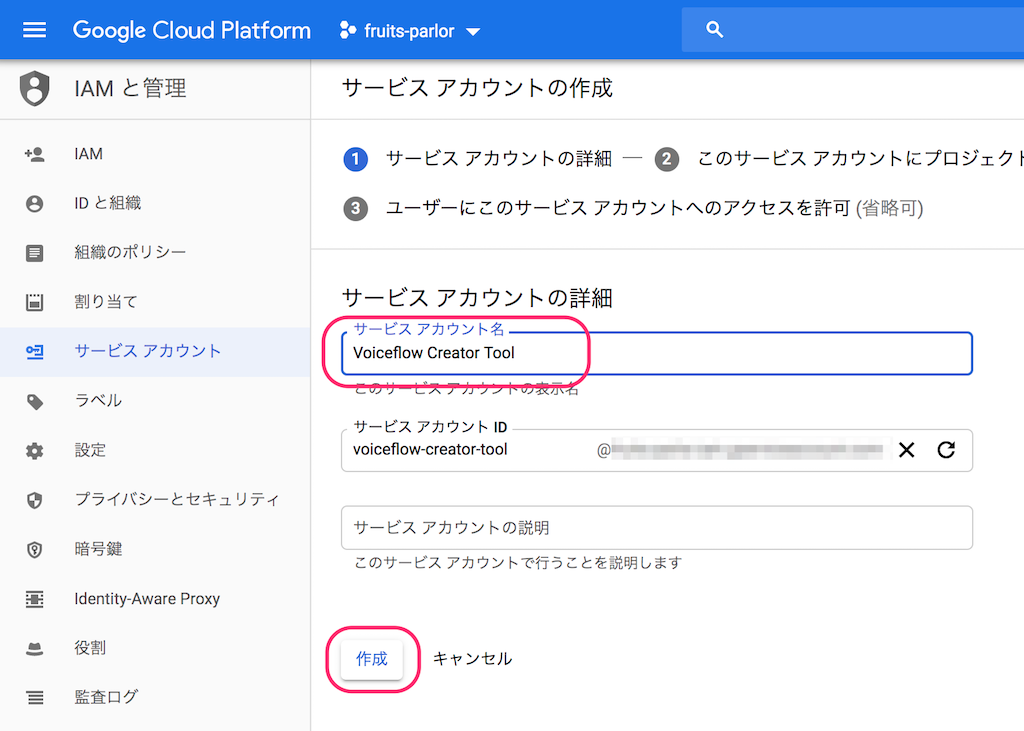1024x731 pixels.
Task: Open the fruits-parlor project selector
Action: click(410, 31)
